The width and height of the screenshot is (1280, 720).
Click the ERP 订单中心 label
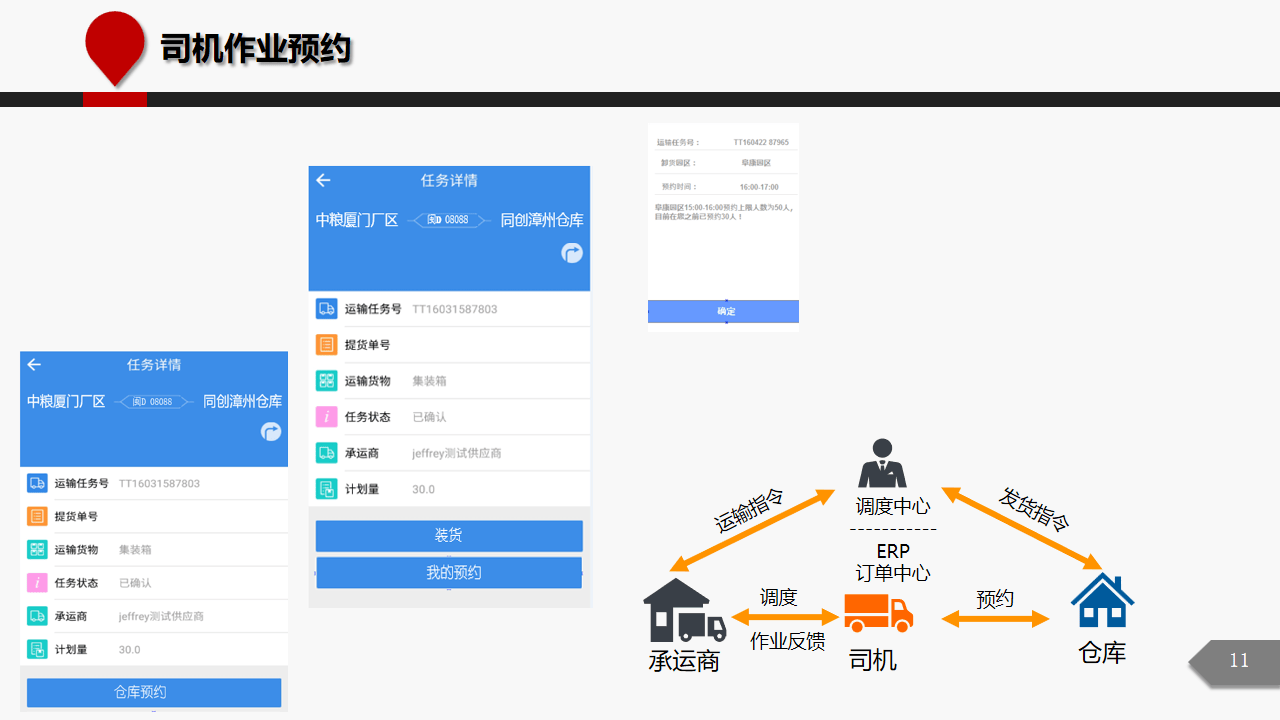[x=893, y=562]
